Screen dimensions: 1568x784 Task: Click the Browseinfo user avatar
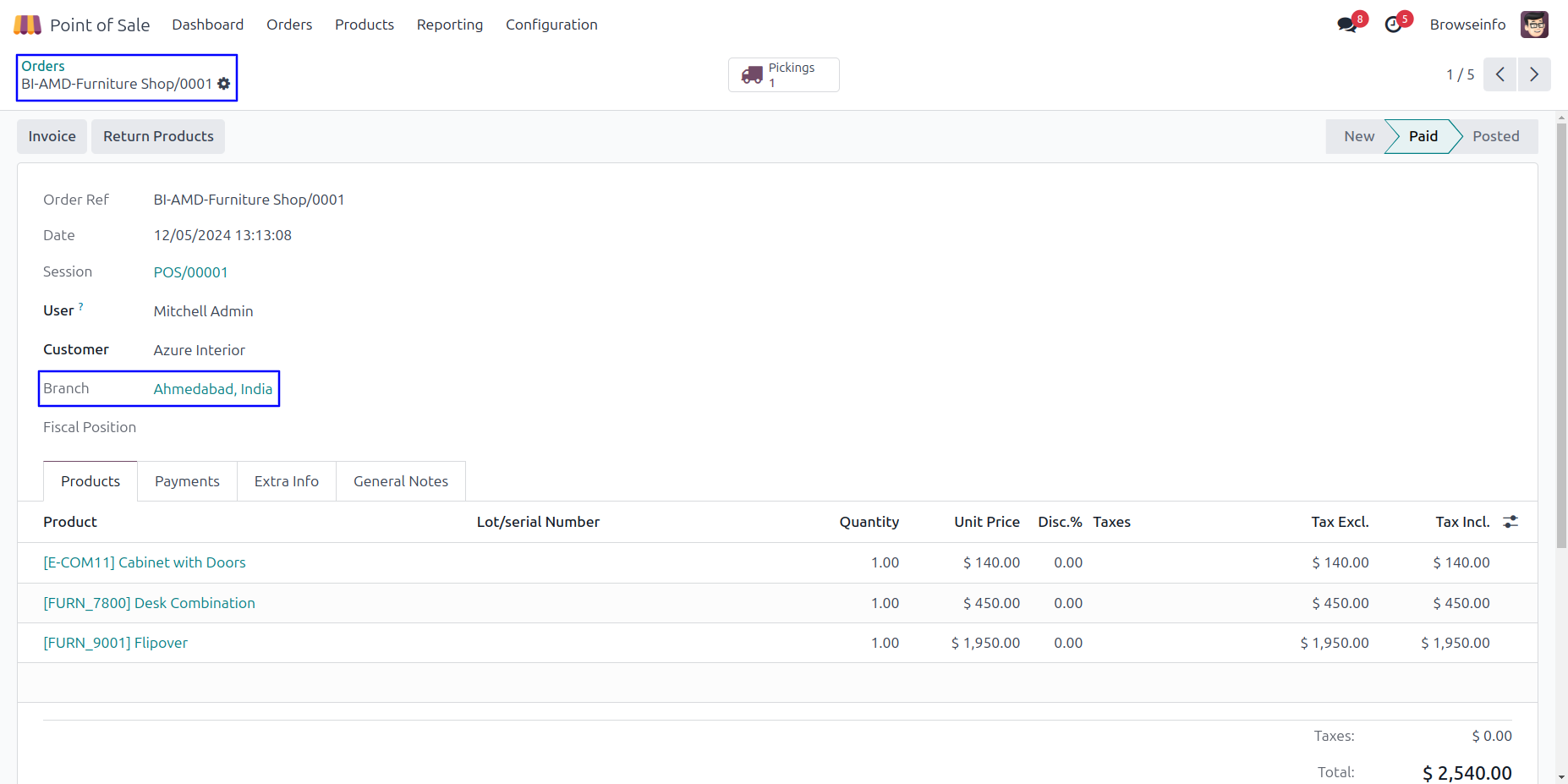(x=1534, y=25)
